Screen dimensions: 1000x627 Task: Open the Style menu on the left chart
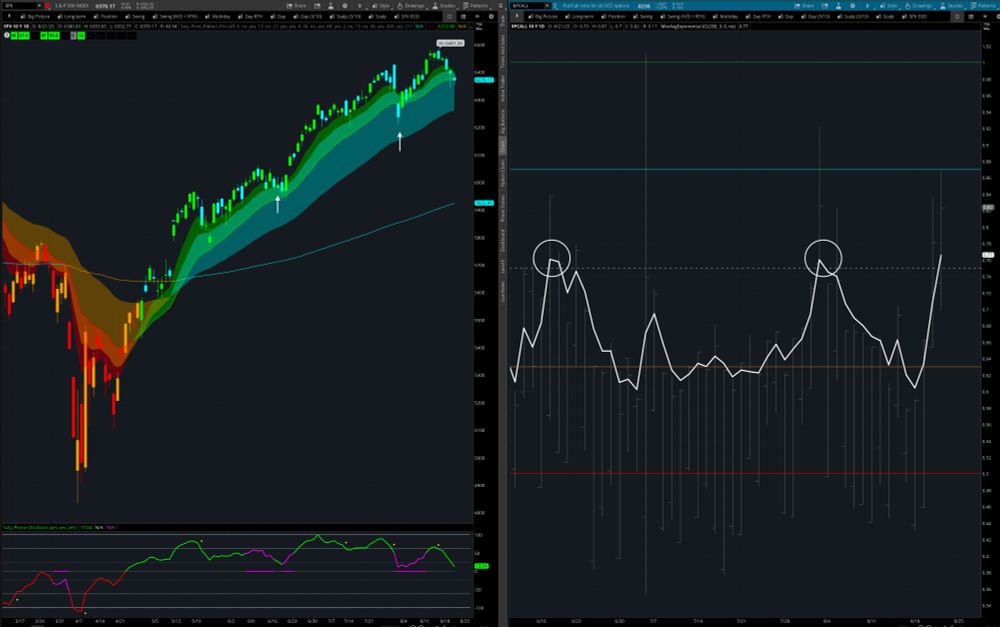tap(381, 6)
